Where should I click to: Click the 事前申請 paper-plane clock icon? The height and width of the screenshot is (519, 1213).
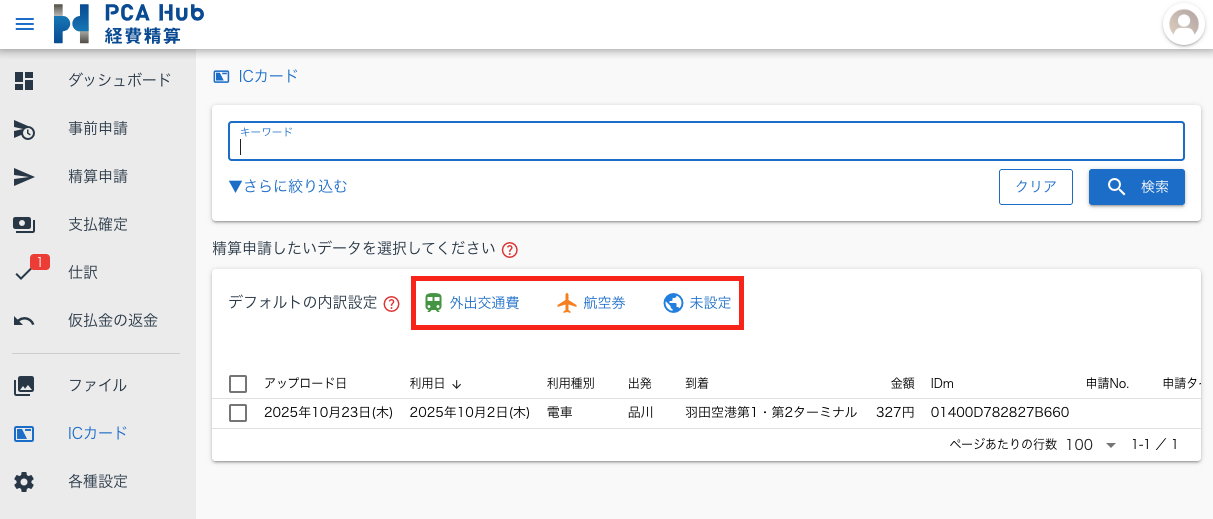point(24,128)
